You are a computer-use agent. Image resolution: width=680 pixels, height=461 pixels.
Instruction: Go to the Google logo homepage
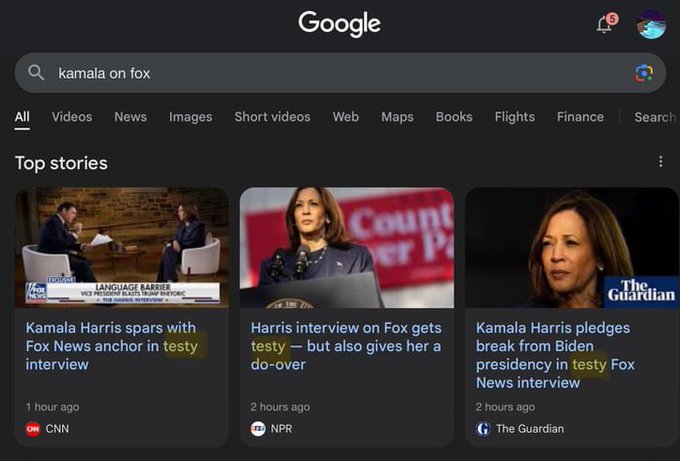click(x=340, y=24)
